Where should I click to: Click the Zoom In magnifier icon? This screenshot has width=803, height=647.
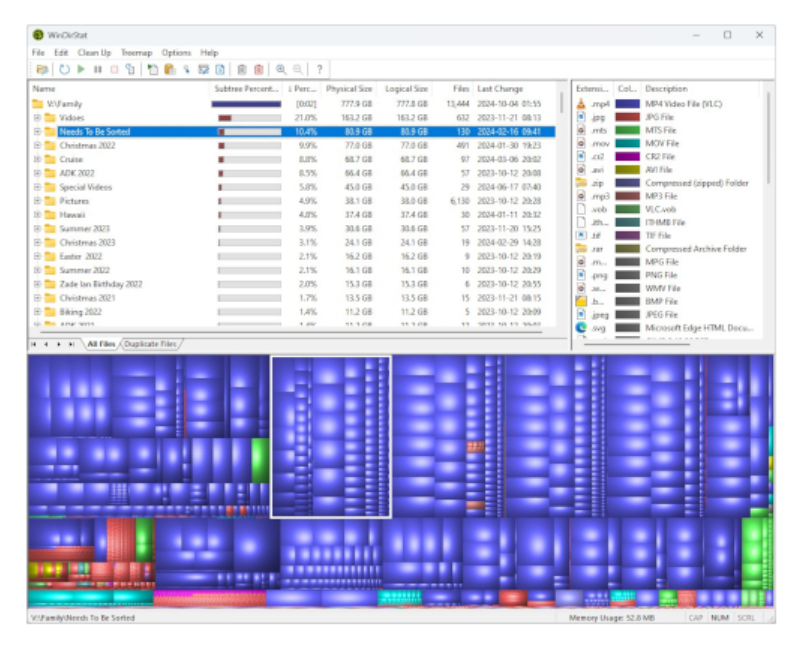click(x=281, y=69)
